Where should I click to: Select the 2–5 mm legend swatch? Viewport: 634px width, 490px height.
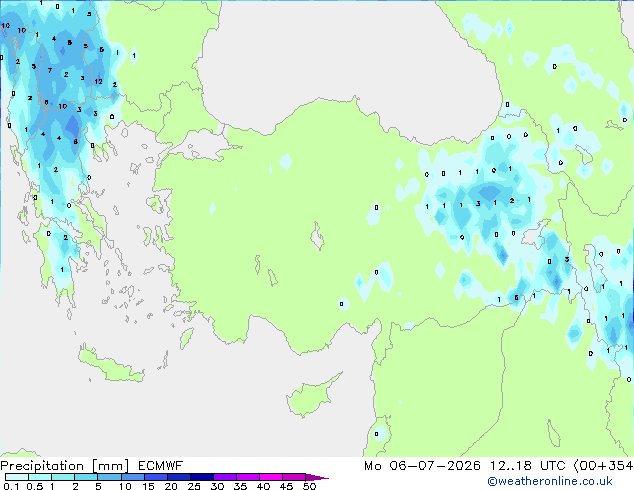click(x=86, y=477)
